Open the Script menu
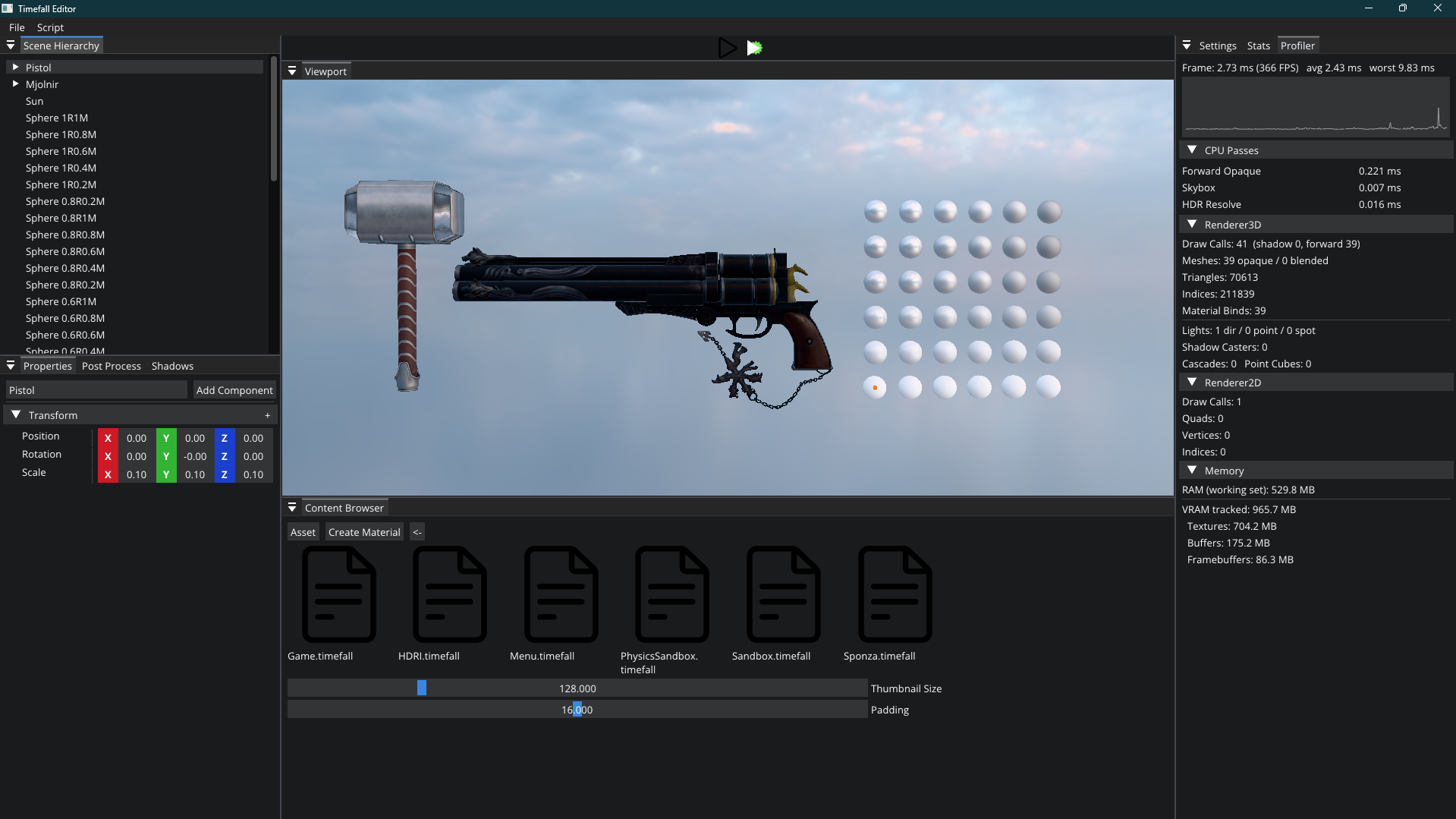The height and width of the screenshot is (819, 1456). (x=50, y=27)
